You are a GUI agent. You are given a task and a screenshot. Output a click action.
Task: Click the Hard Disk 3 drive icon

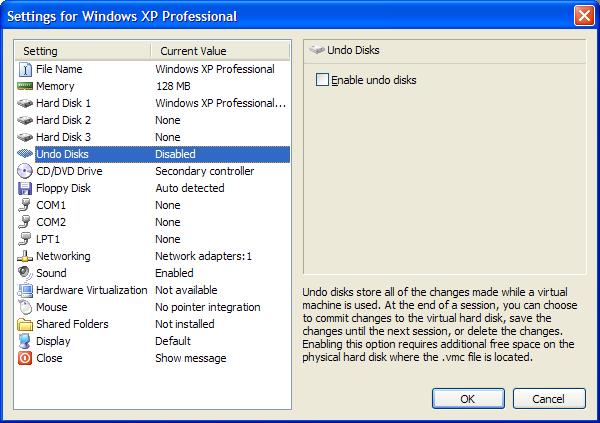tap(25, 137)
